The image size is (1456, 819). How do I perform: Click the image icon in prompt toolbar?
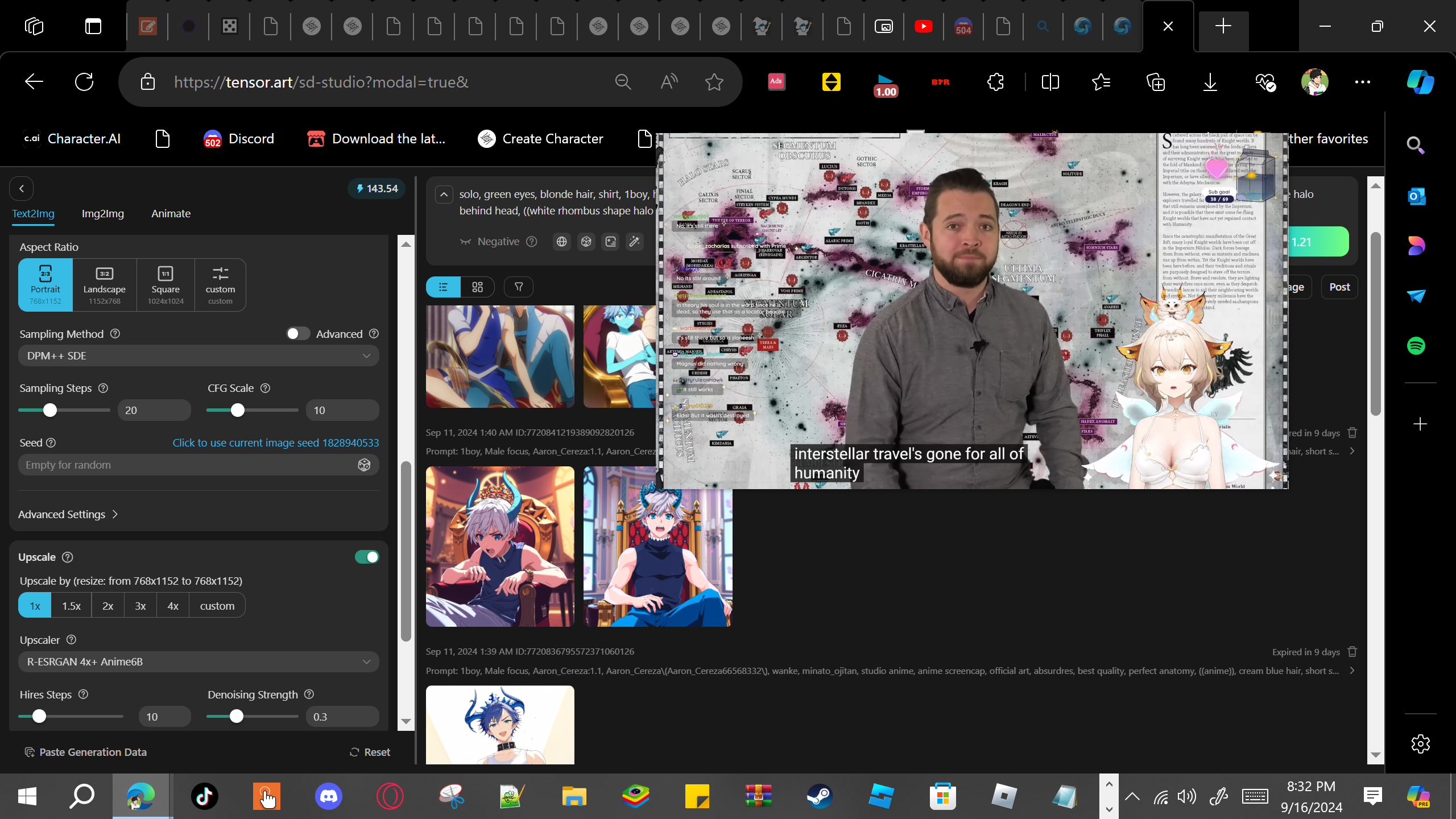610,242
